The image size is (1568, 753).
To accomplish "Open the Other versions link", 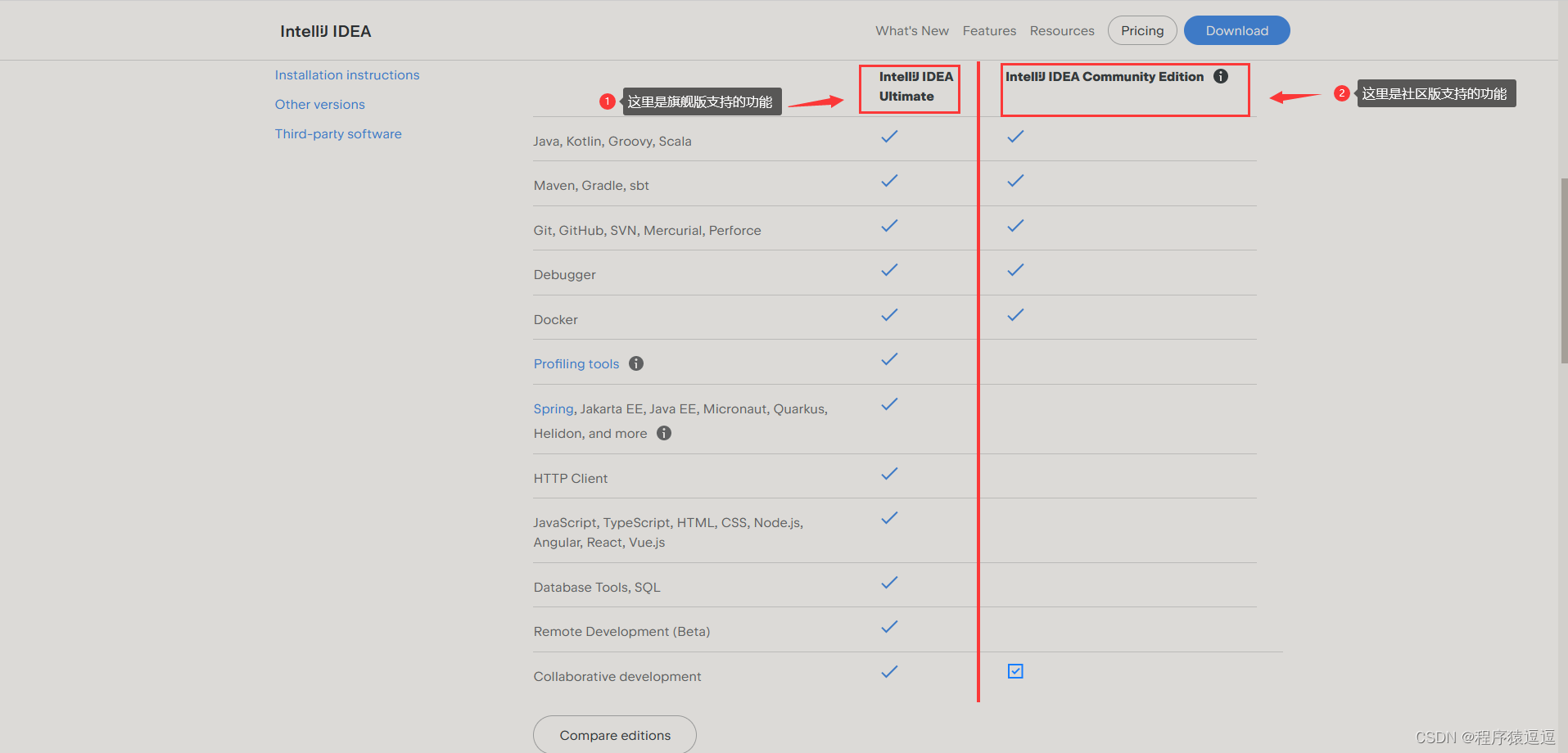I will (x=320, y=105).
